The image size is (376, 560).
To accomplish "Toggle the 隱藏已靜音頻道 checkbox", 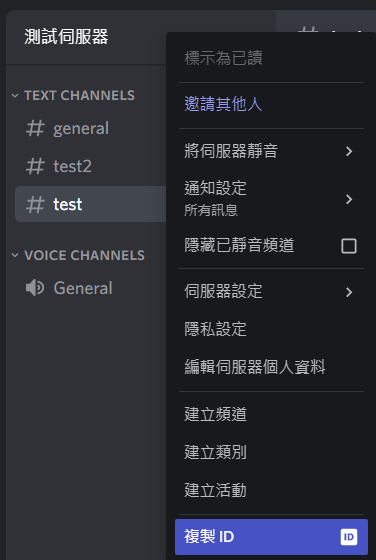I will coord(349,246).
